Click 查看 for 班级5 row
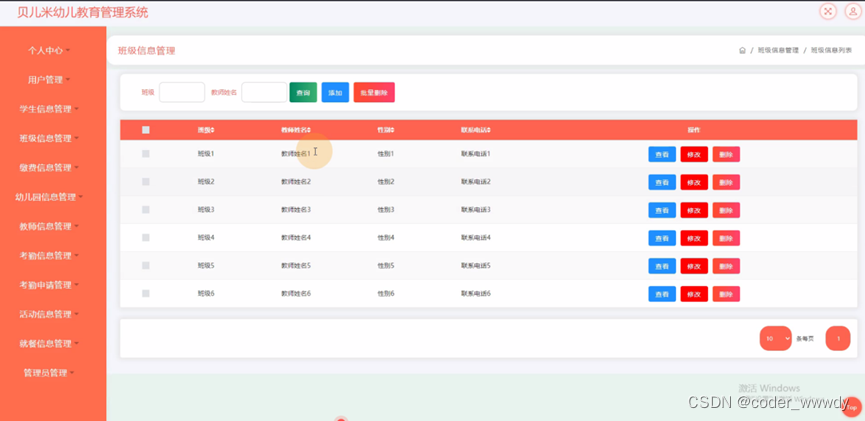This screenshot has height=421, width=865. pyautogui.click(x=662, y=266)
